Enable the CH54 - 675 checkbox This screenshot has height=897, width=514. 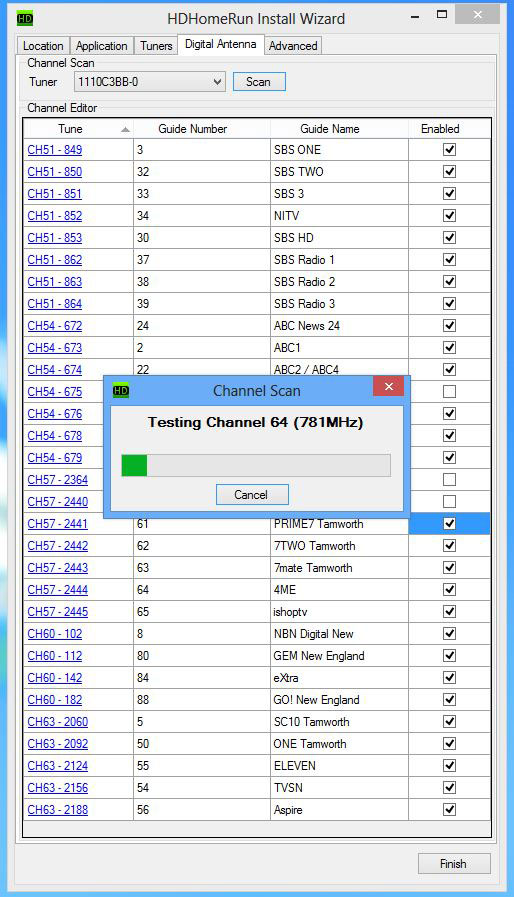[450, 392]
